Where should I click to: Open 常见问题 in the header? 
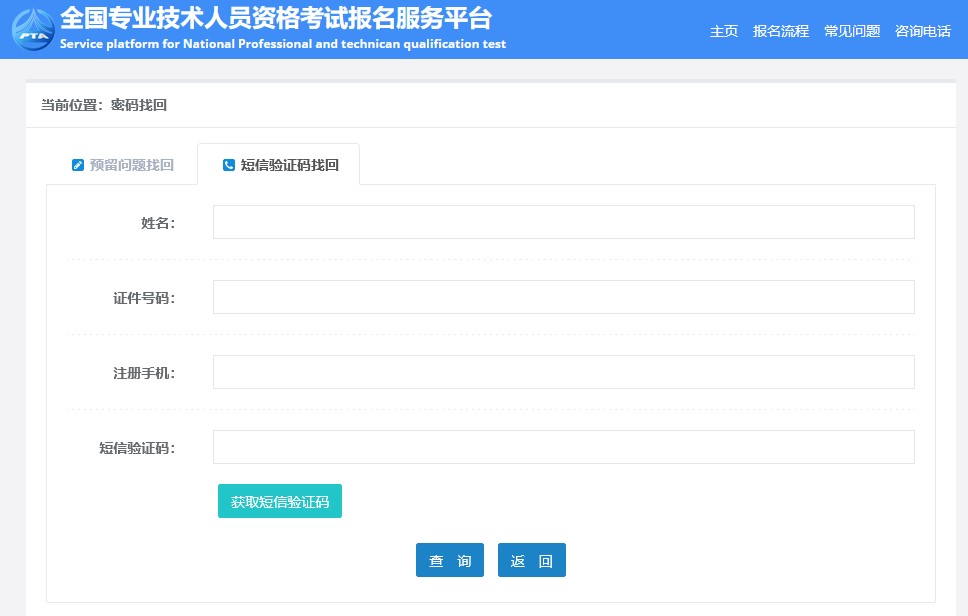[851, 31]
